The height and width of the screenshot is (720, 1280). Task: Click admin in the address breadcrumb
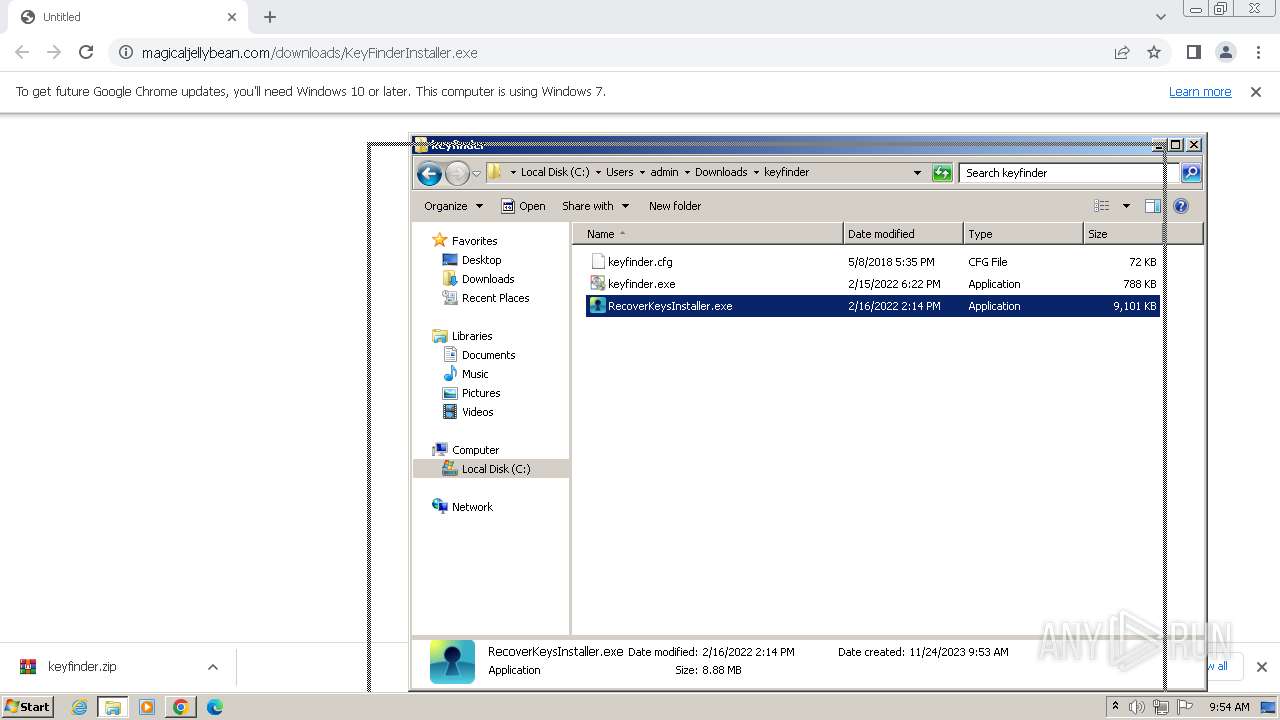[664, 172]
